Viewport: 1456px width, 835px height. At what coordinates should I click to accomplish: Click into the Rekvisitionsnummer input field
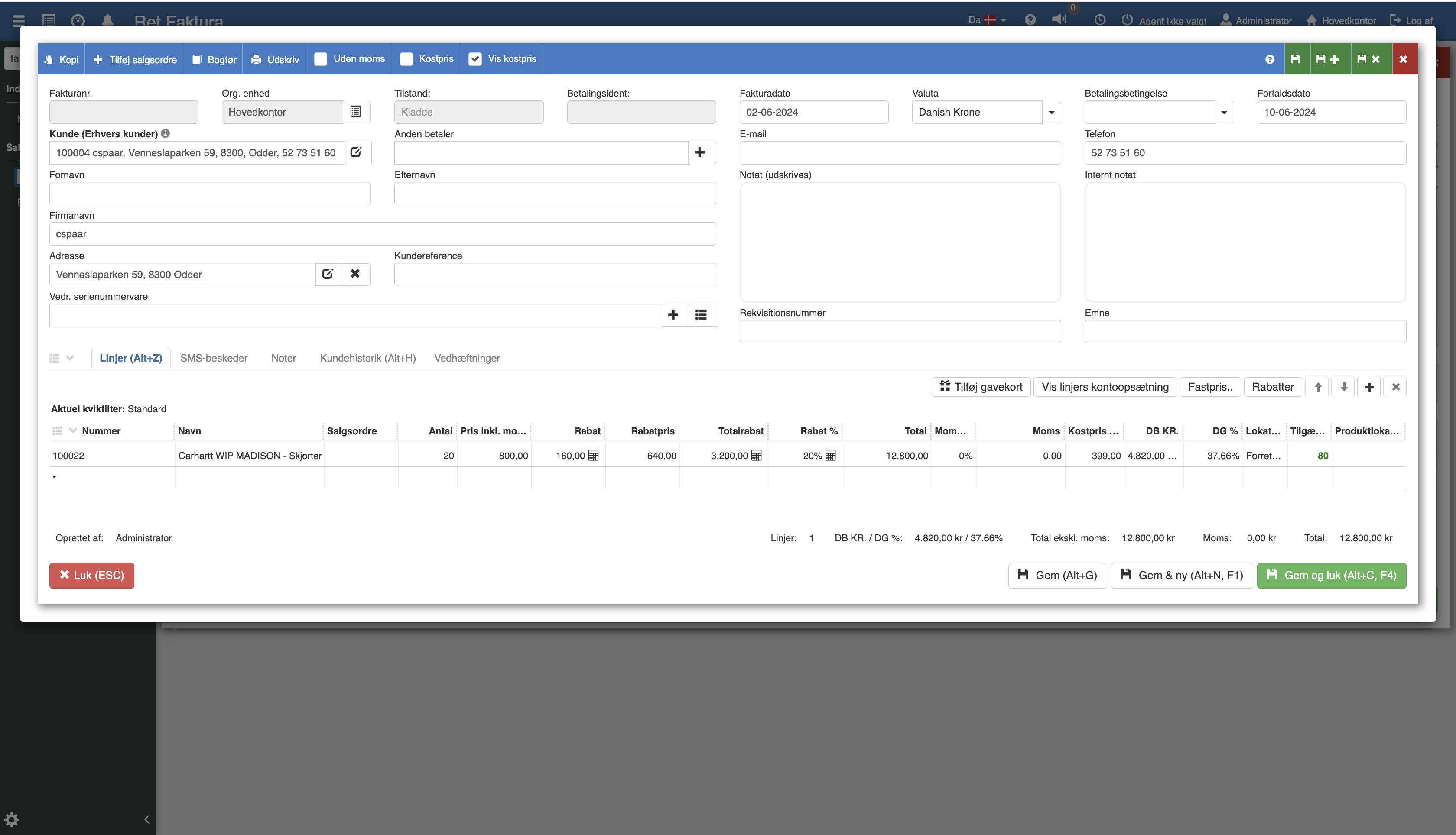coord(900,331)
